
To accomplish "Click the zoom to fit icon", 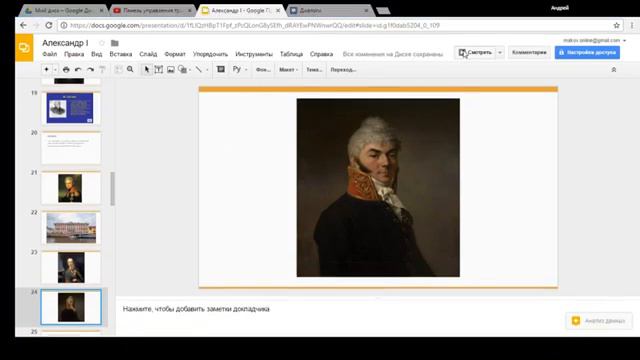I will (118, 70).
